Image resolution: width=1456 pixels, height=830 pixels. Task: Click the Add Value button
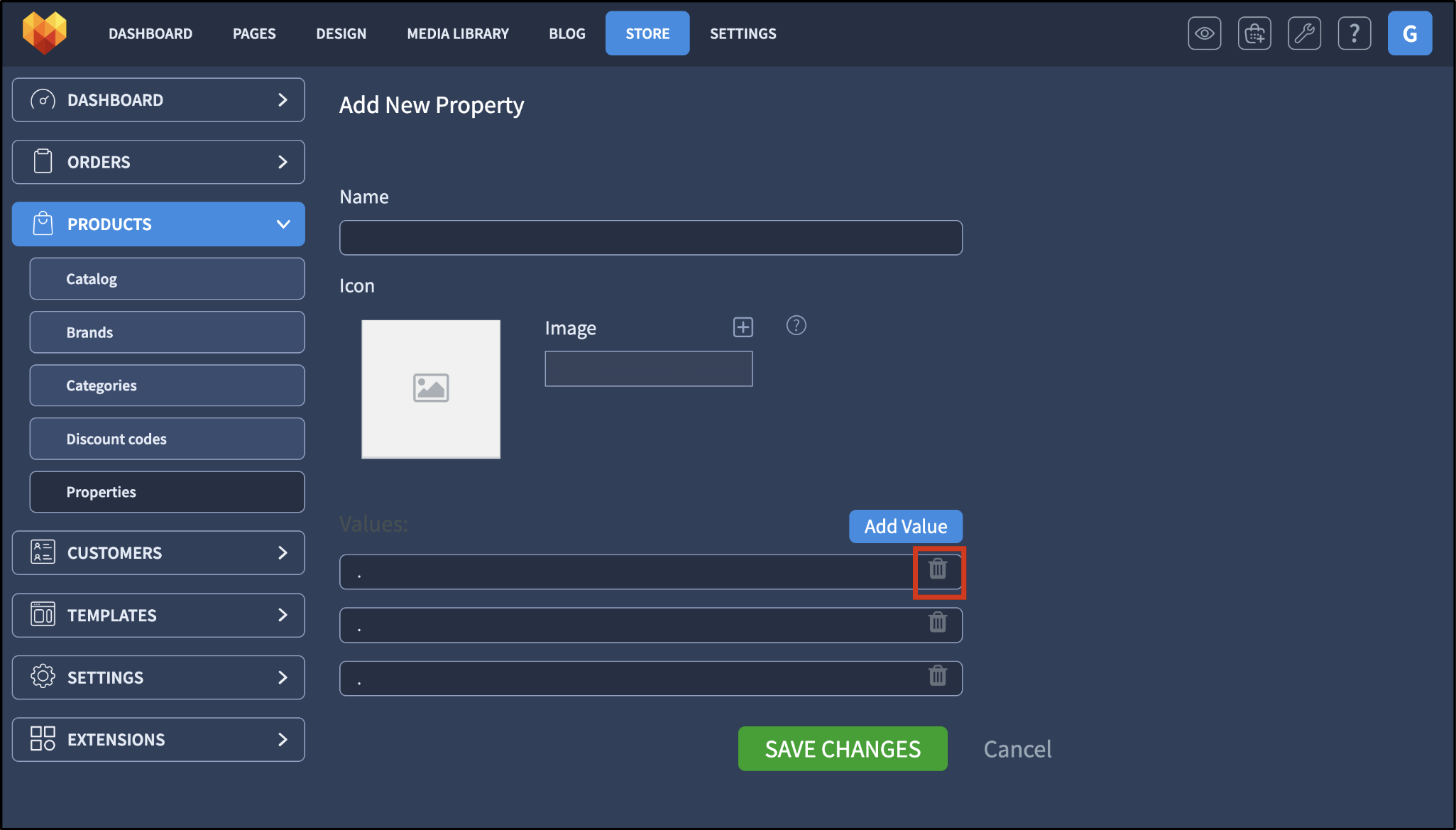[x=906, y=526]
